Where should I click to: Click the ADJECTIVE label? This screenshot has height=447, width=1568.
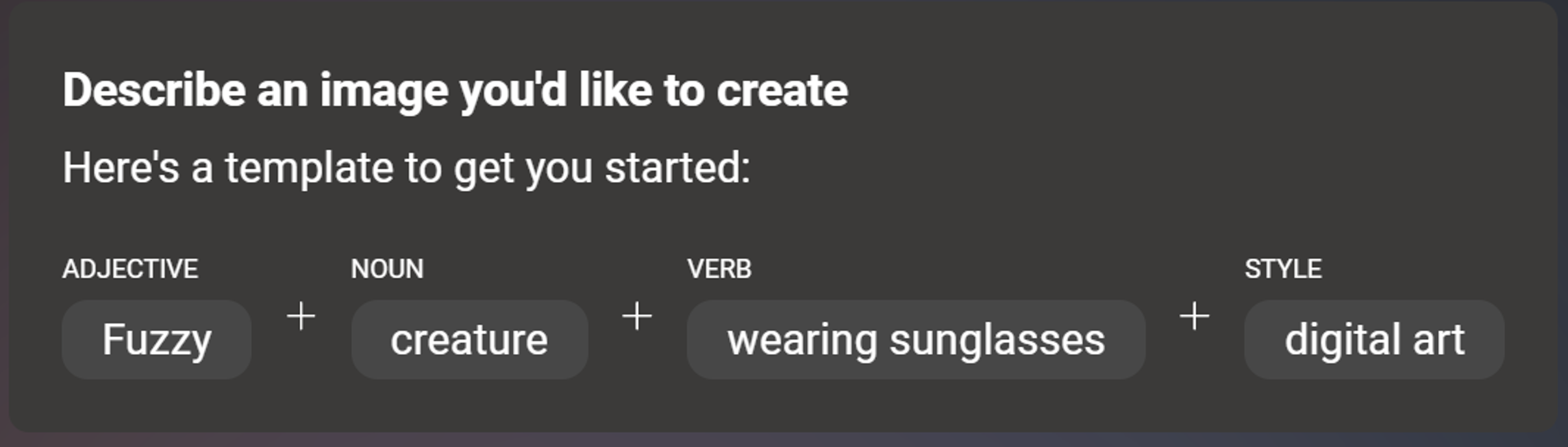(x=130, y=269)
